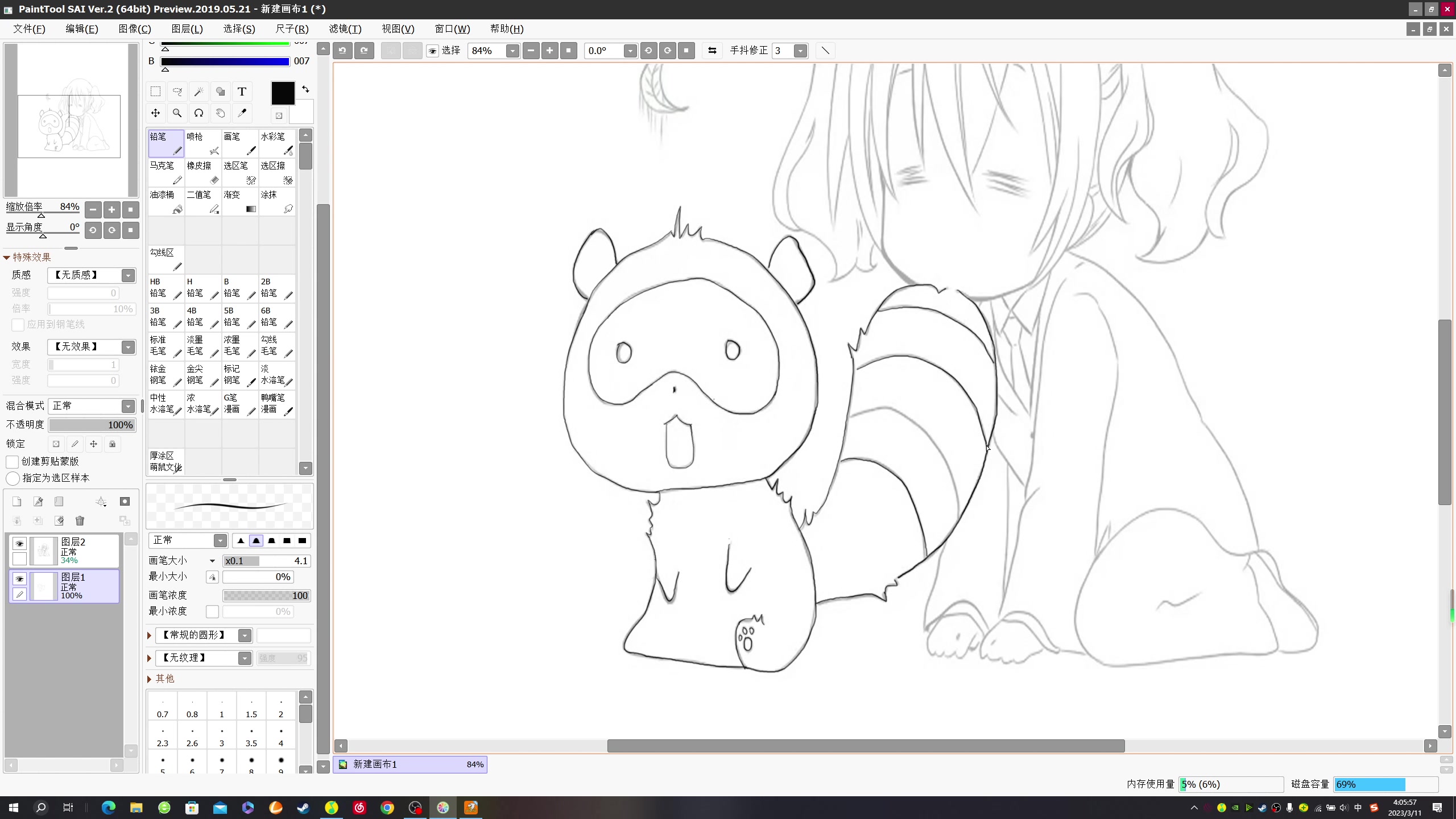
Task: Click the undo button in canvas toolbar
Action: click(x=342, y=51)
